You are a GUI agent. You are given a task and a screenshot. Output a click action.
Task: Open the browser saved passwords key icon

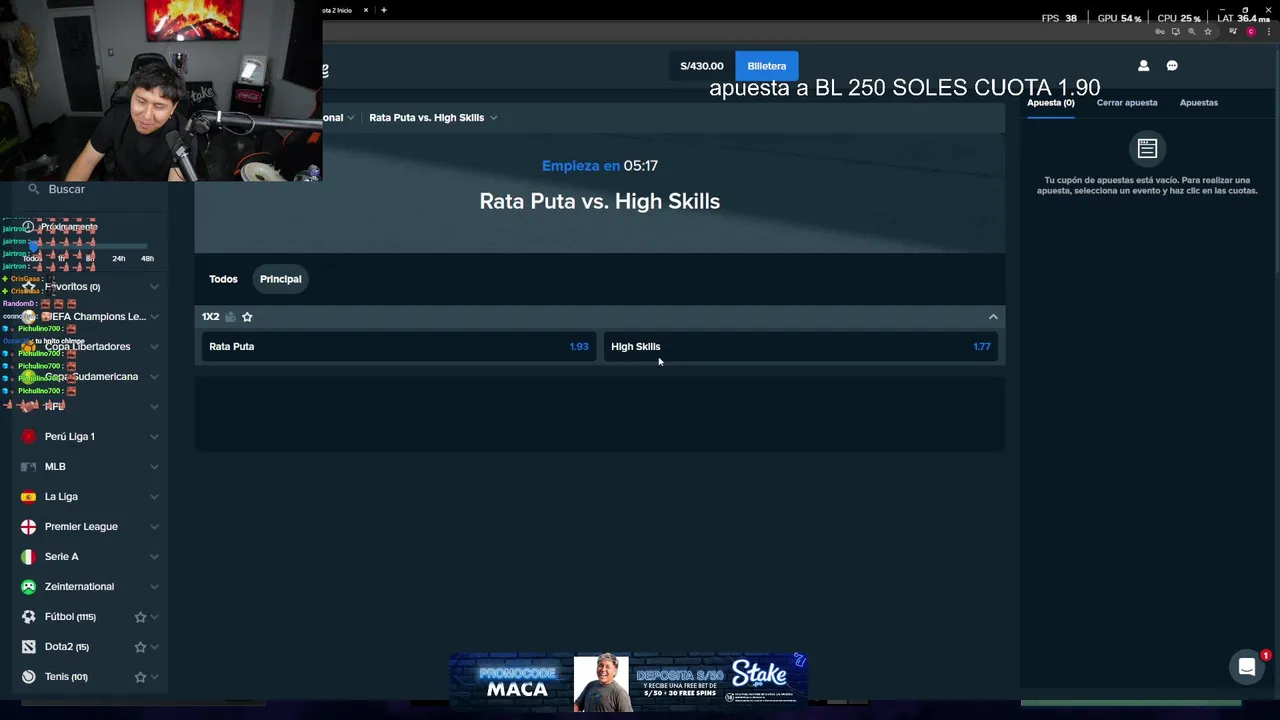tap(1160, 32)
